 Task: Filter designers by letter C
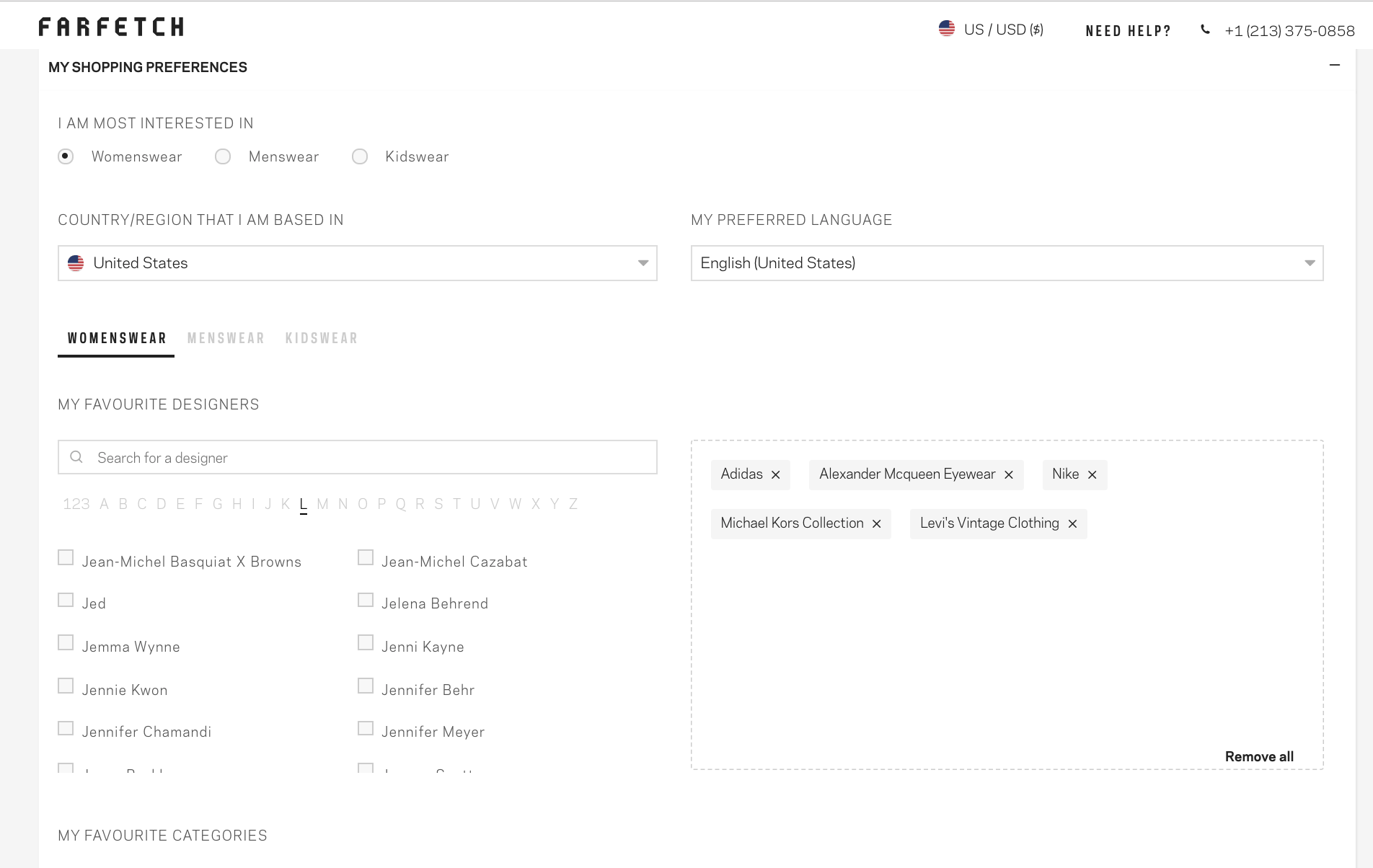click(x=142, y=504)
